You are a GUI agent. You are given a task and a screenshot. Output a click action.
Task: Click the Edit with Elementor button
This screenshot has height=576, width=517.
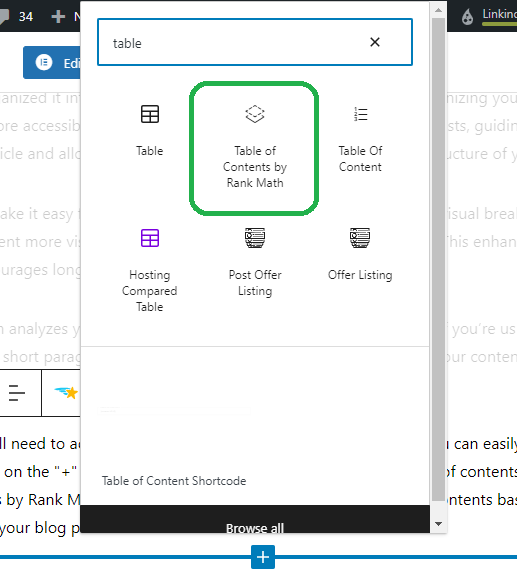52,62
